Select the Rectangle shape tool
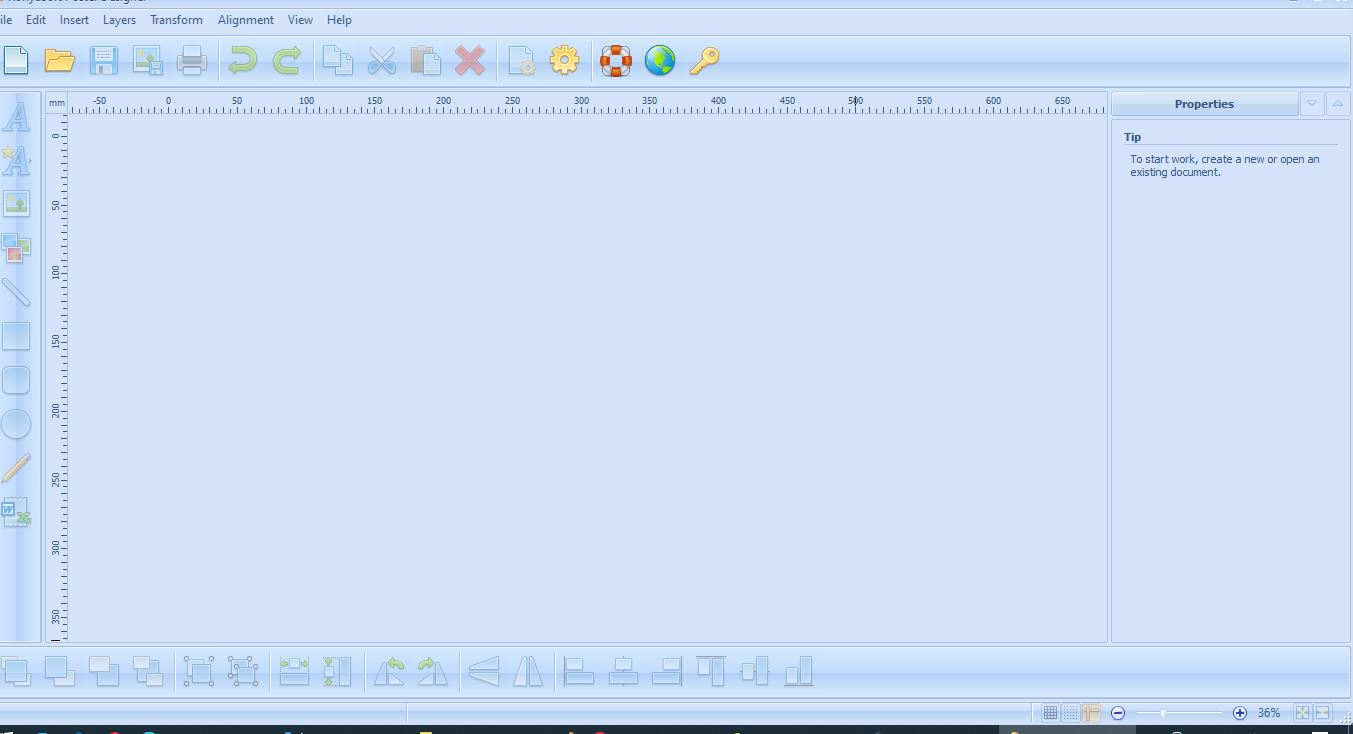 tap(16, 336)
